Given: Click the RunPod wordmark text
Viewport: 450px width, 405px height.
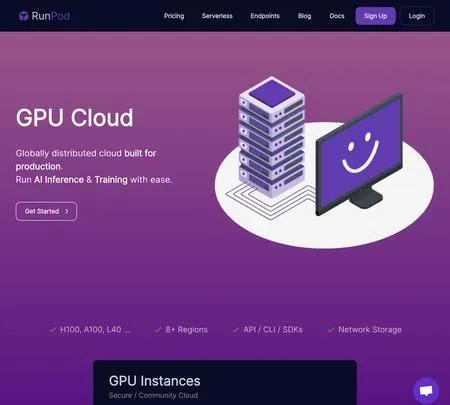Looking at the screenshot, I should coord(51,16).
